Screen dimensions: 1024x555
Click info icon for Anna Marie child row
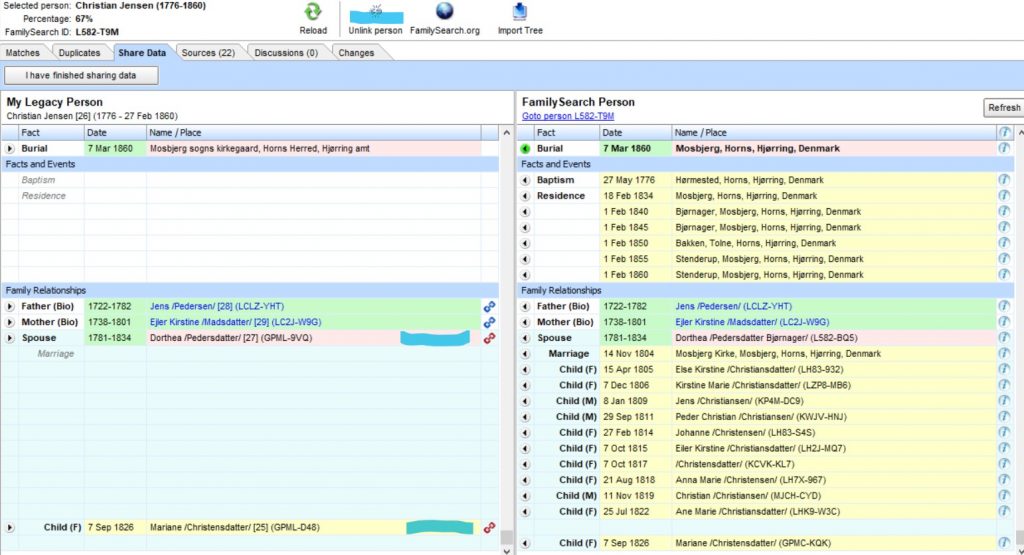[x=1004, y=479]
